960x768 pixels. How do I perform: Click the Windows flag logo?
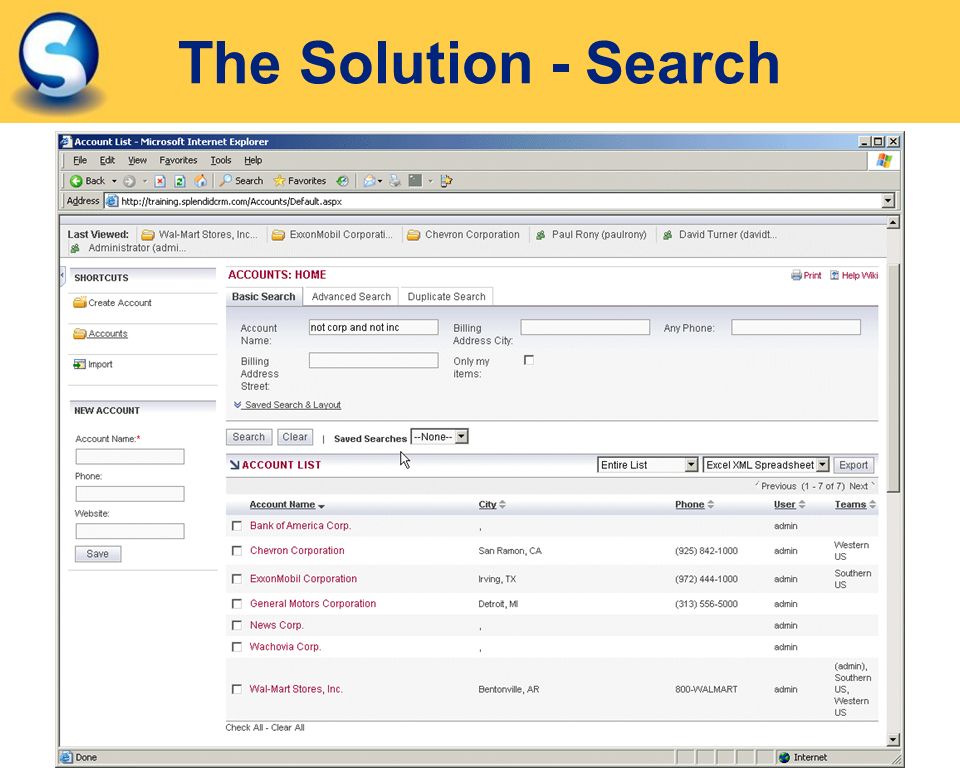point(883,160)
